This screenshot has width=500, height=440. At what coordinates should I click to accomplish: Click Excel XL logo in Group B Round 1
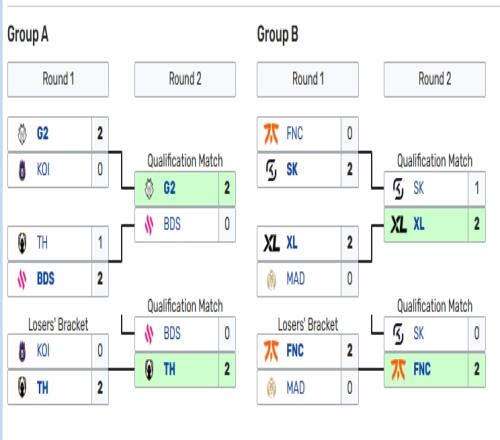271,243
